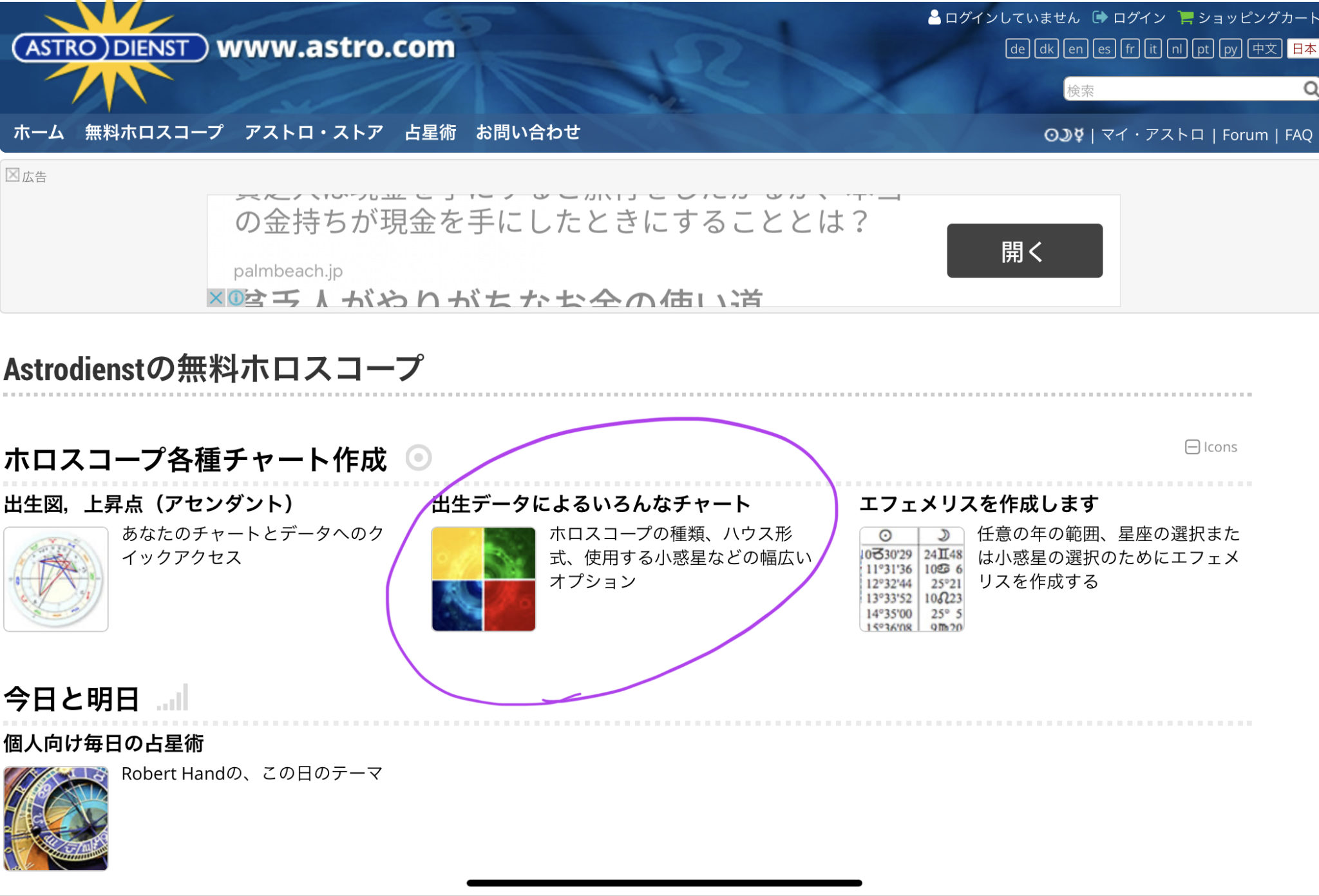Click the ad headline の金持ちが現金を手にしたとき
This screenshot has width=1319, height=896.
click(x=551, y=221)
